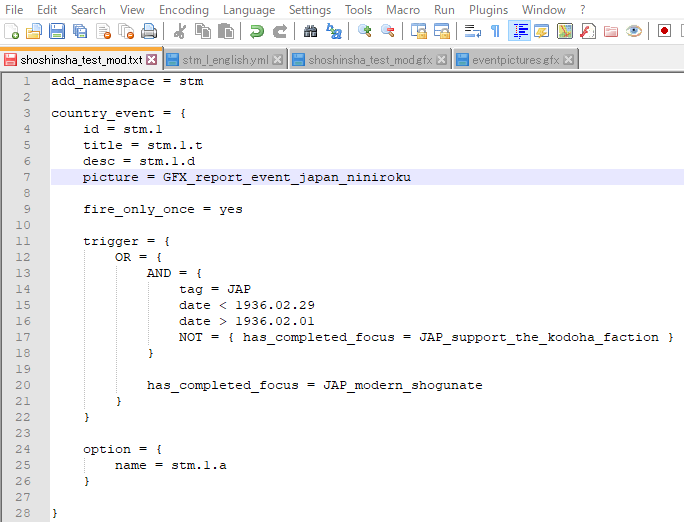This screenshot has width=684, height=522.
Task: Toggle synchronized vertical scrolling
Action: (419, 31)
